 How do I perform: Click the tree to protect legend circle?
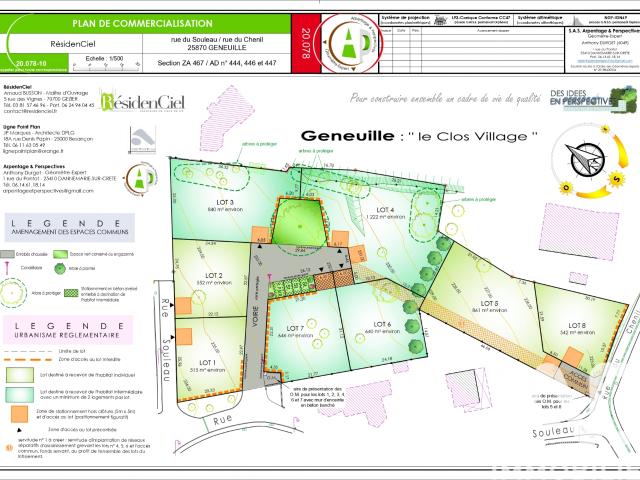pyautogui.click(x=12, y=293)
